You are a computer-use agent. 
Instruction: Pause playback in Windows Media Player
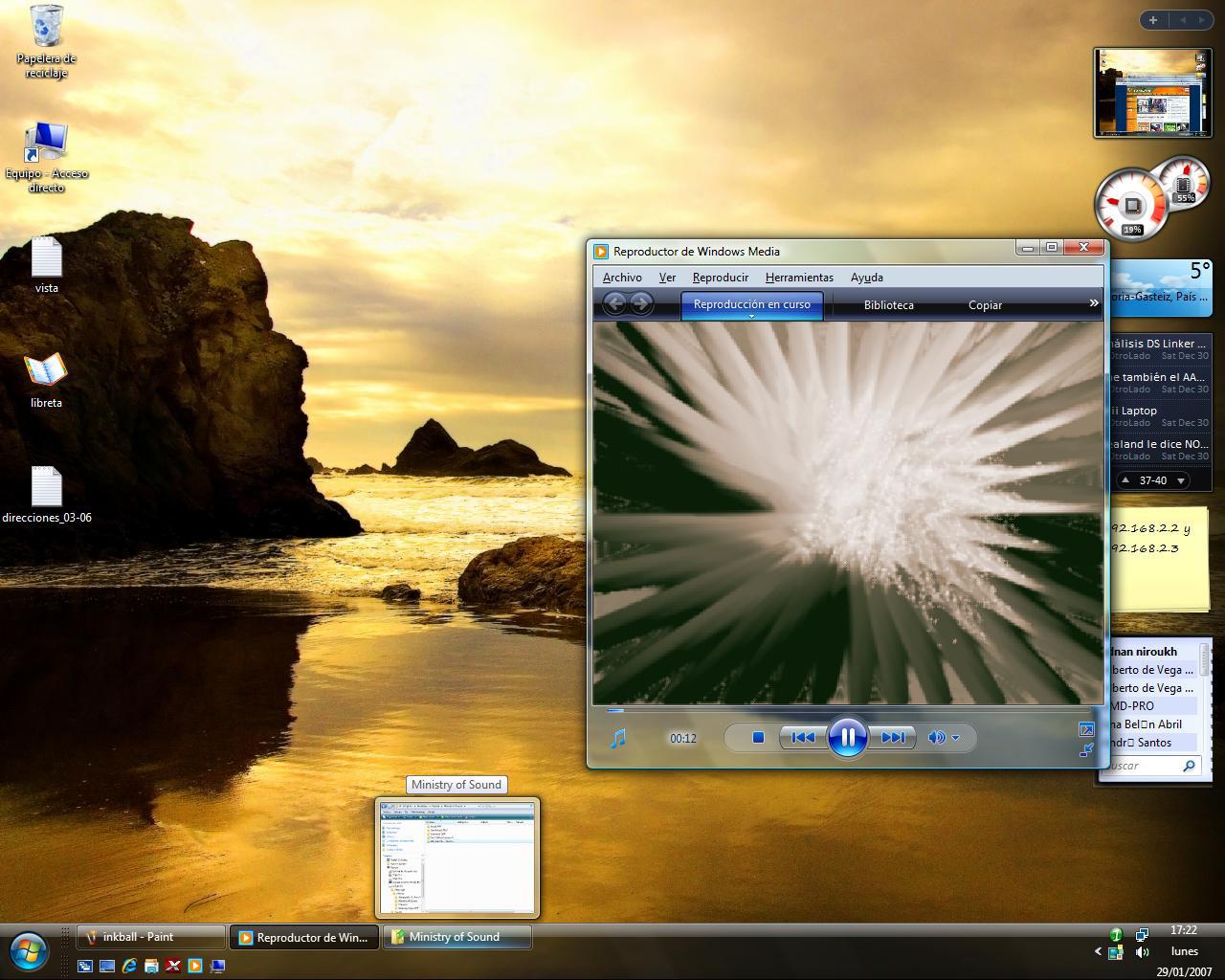tap(847, 737)
